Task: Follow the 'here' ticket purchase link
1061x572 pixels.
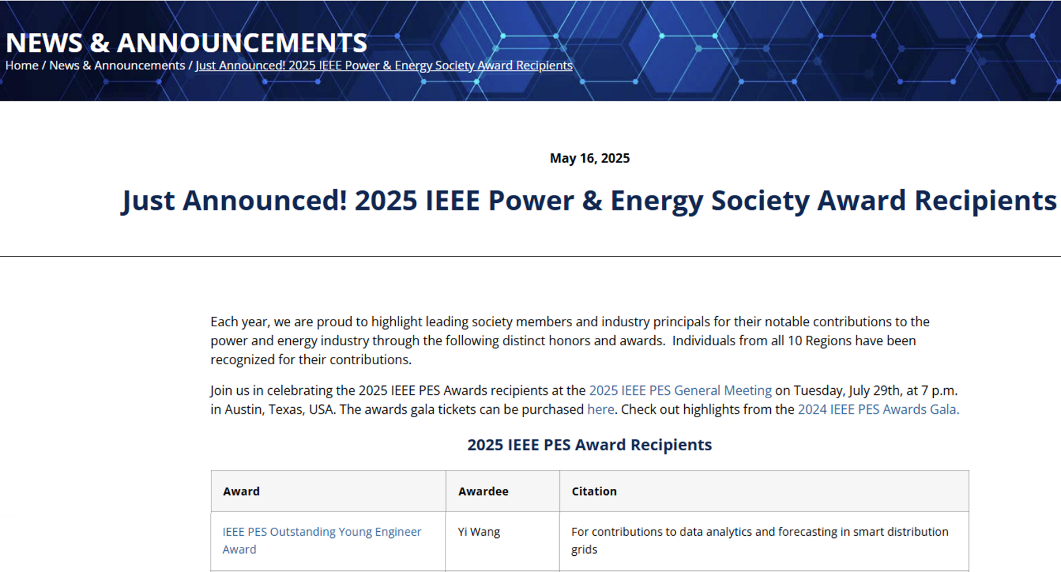Action: [x=600, y=410]
